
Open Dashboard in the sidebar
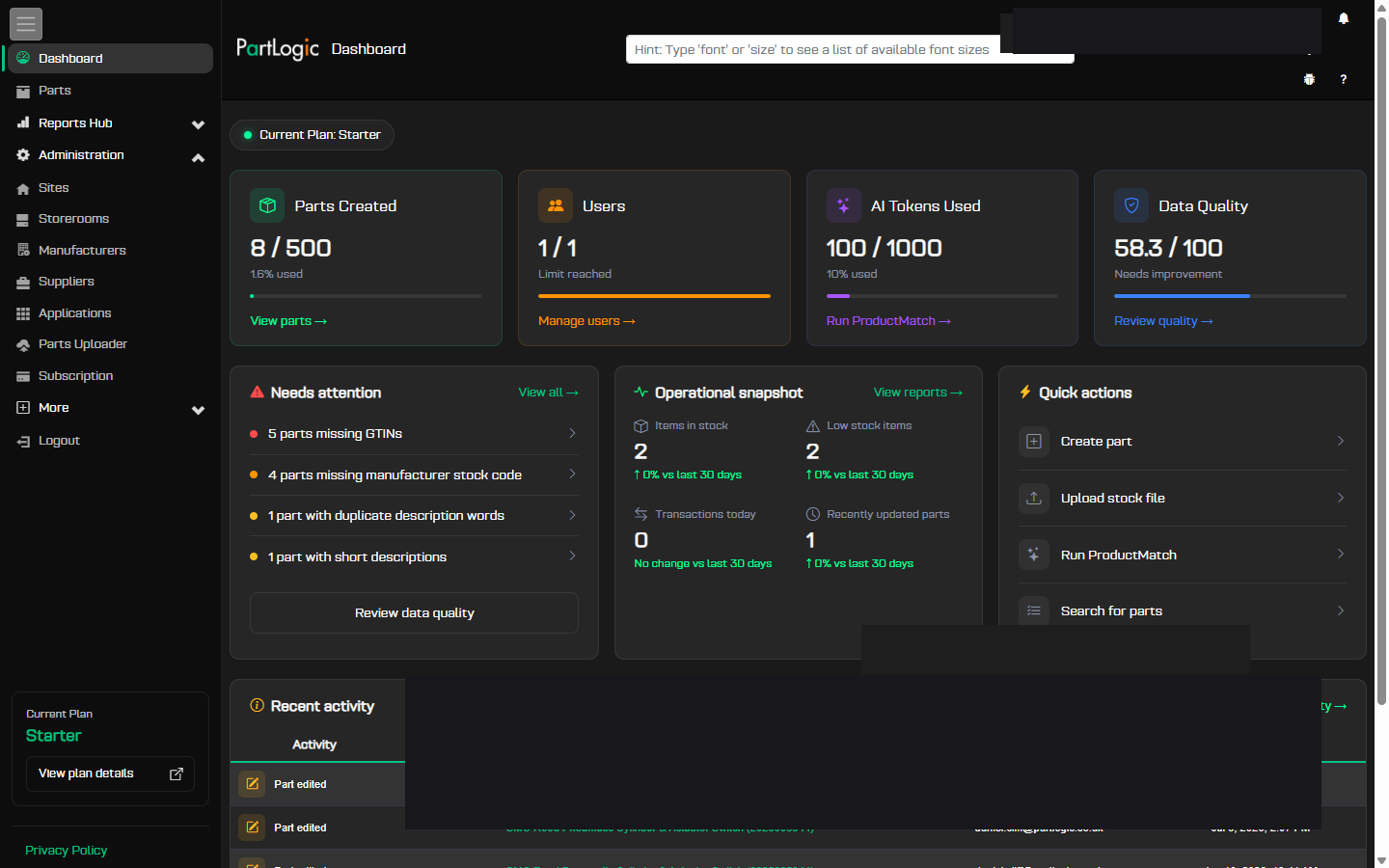(x=110, y=58)
